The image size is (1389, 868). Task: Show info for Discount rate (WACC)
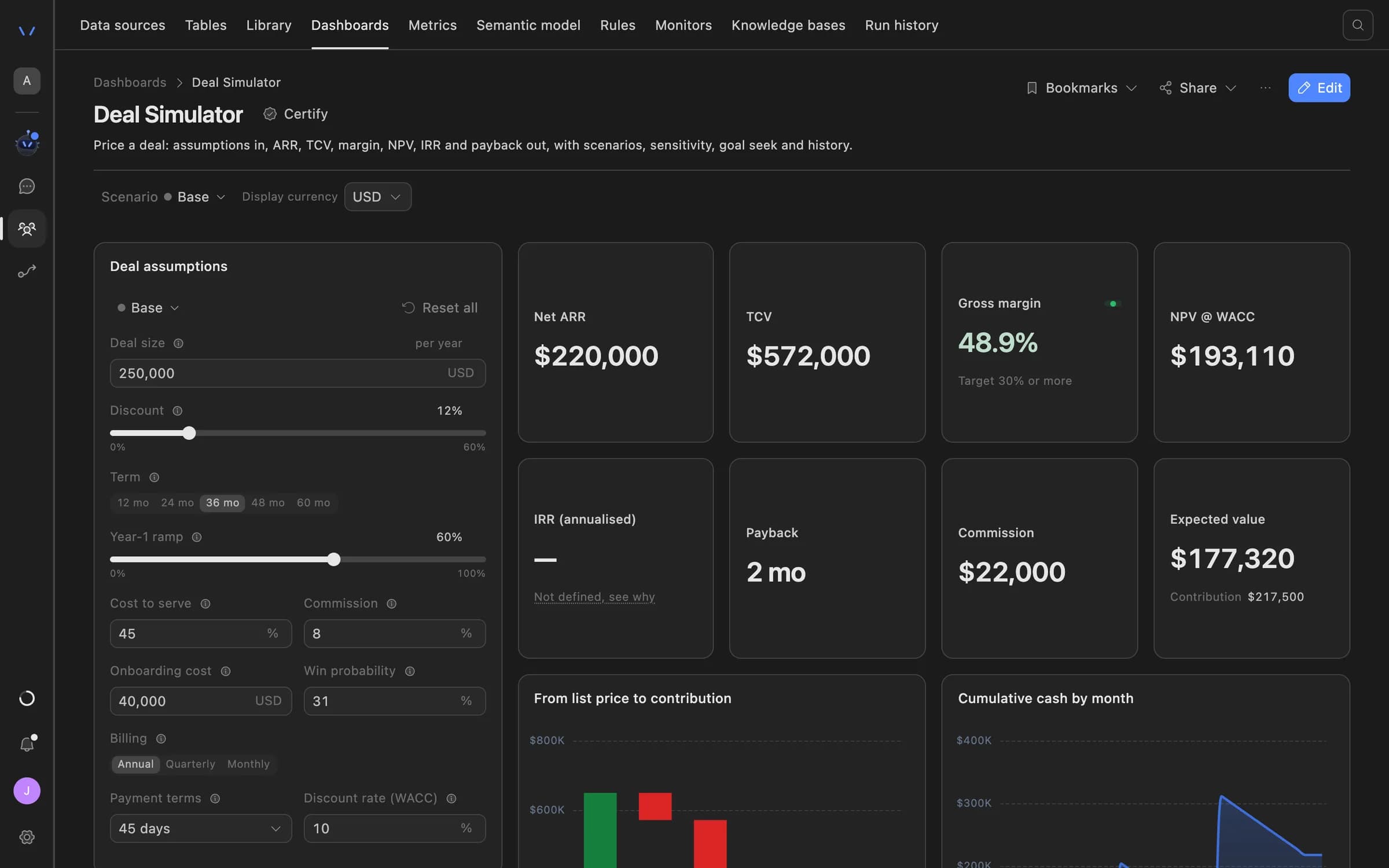tap(451, 799)
